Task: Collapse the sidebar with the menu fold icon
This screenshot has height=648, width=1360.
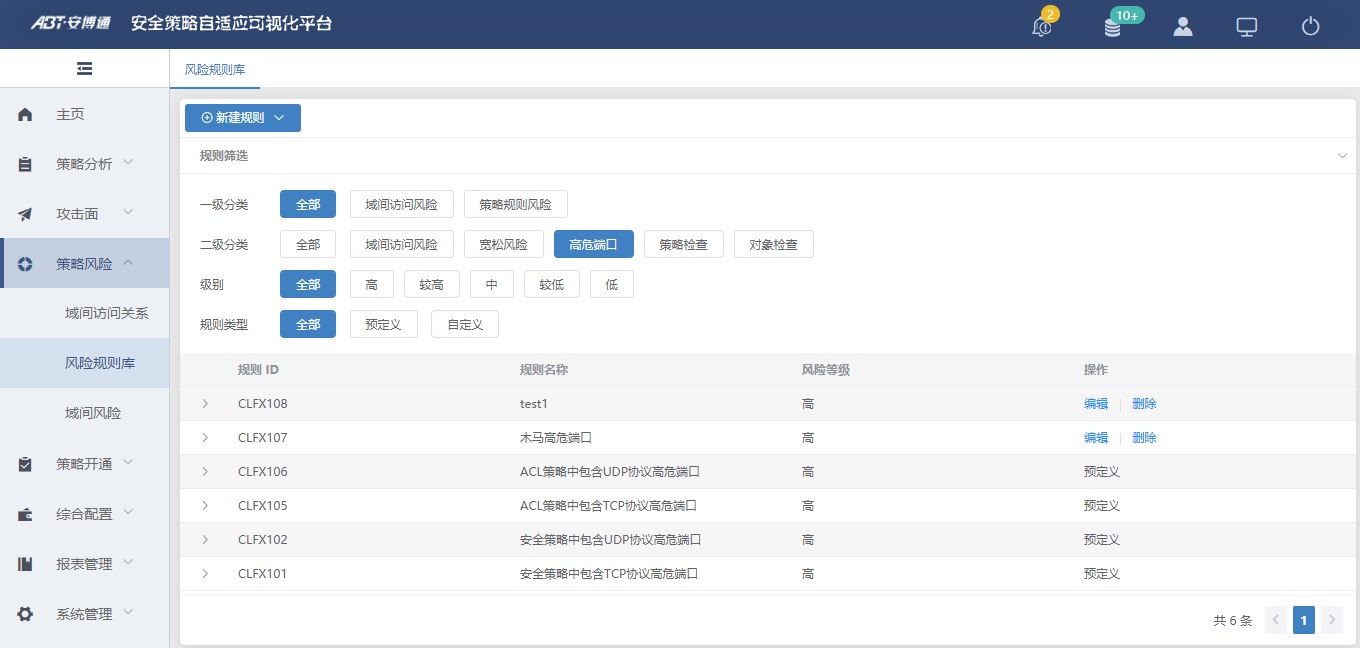Action: tap(85, 69)
